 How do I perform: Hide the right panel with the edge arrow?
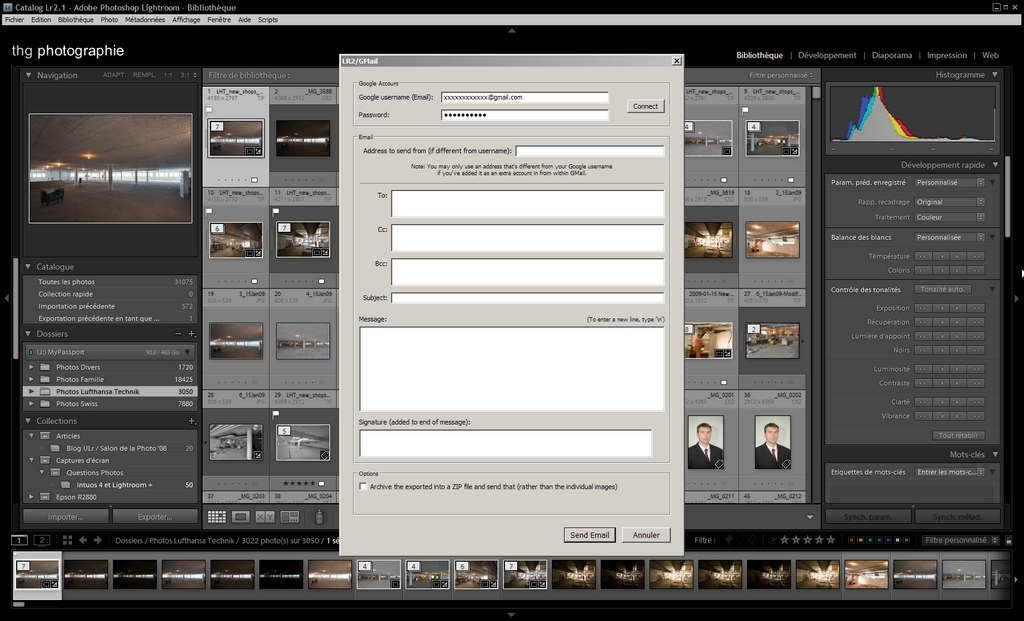[x=1017, y=298]
